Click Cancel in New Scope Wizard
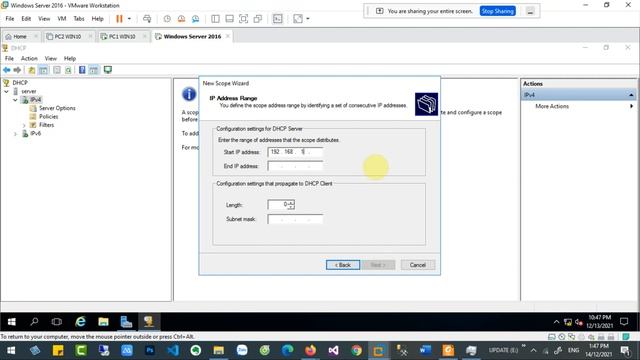 coord(418,265)
